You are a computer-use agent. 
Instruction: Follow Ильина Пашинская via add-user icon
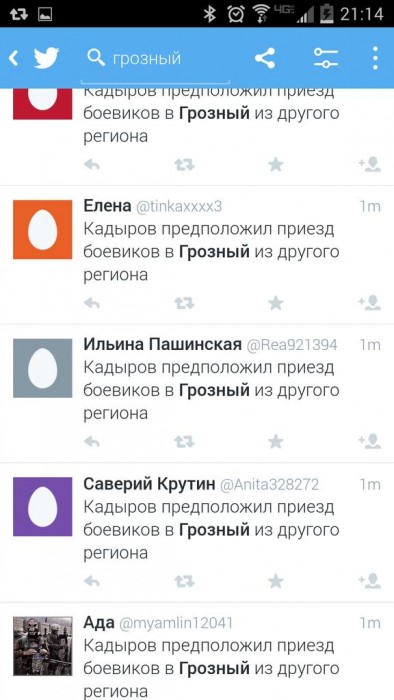click(369, 442)
